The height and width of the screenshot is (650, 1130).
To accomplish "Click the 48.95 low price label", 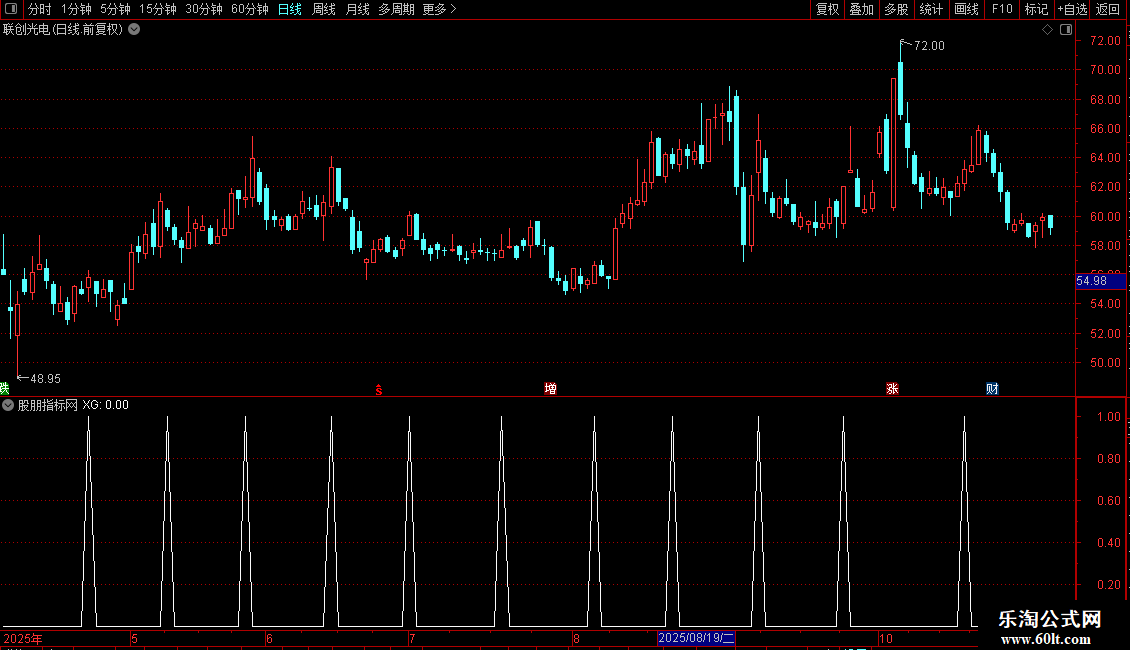I will click(x=45, y=378).
